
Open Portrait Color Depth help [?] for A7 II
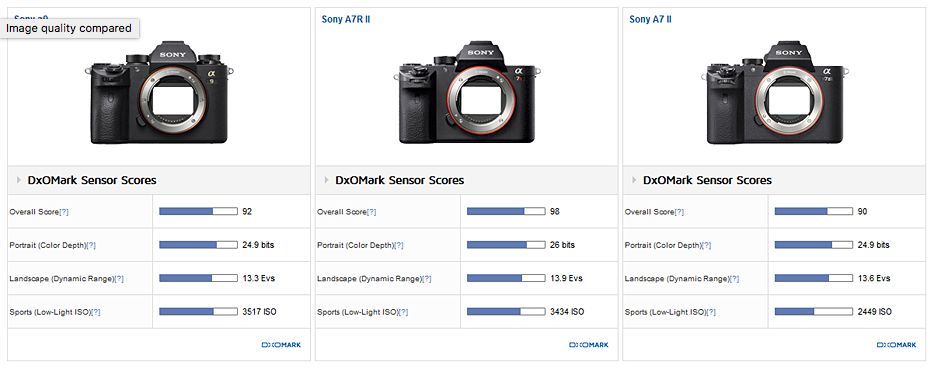click(707, 245)
